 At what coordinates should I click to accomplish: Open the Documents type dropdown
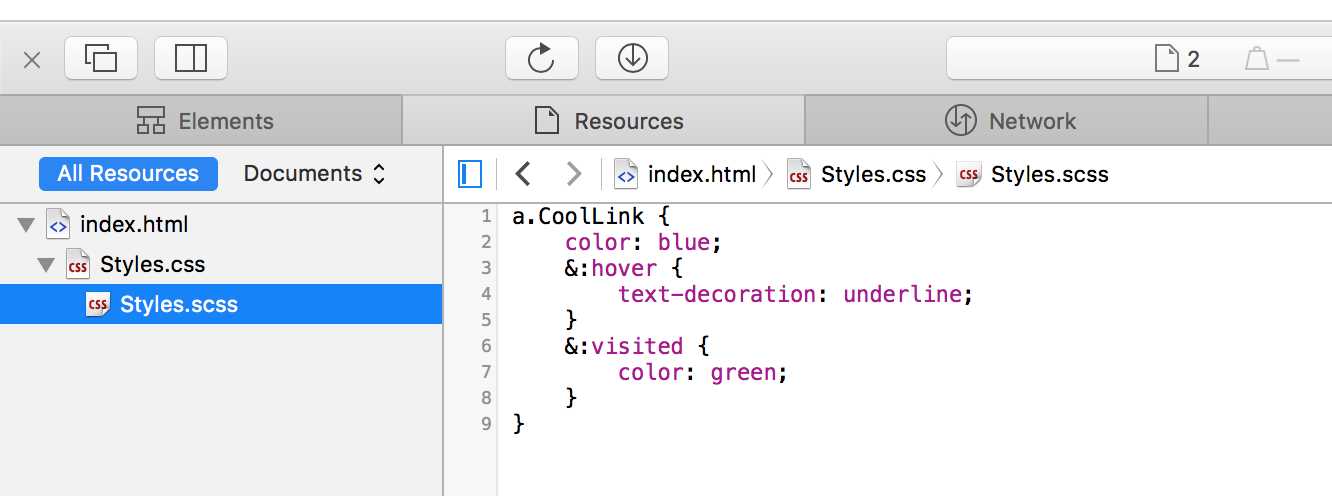pos(315,173)
